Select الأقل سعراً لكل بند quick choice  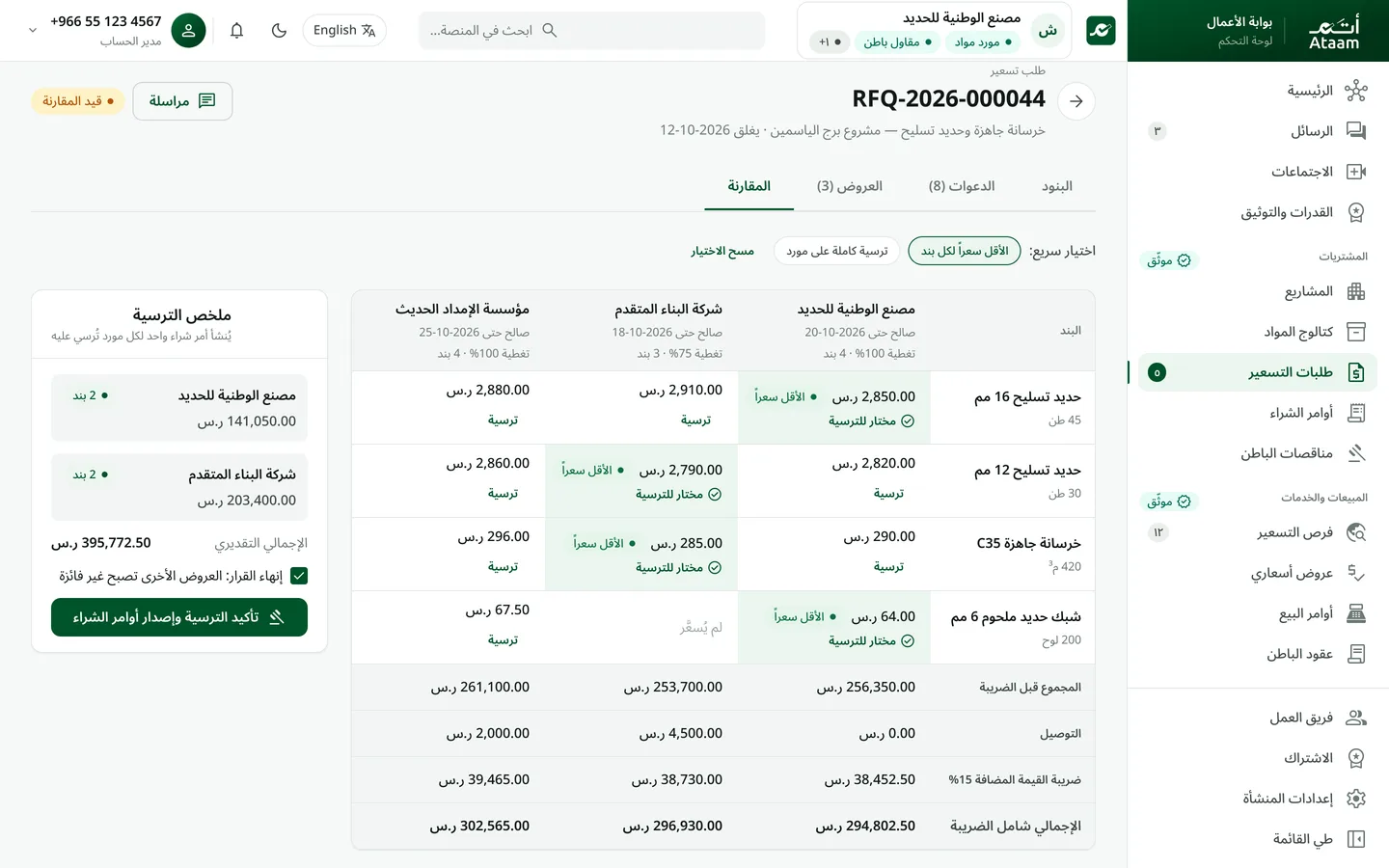(x=965, y=251)
